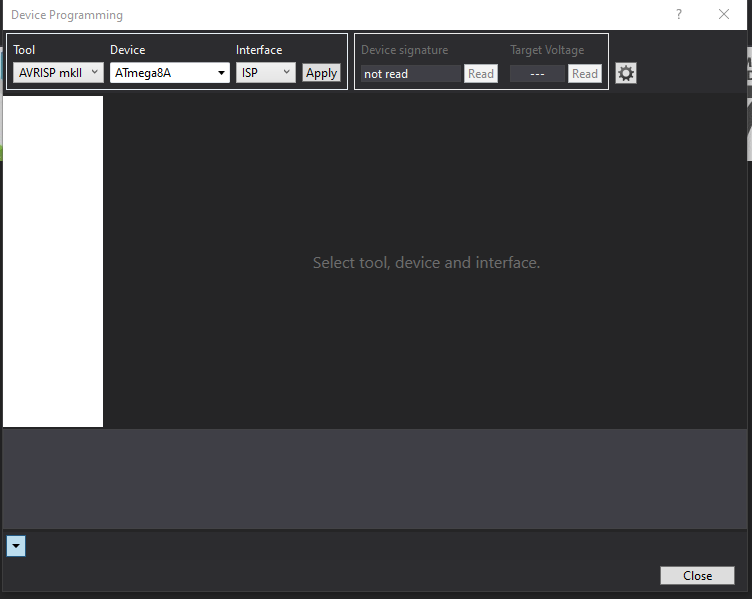Click the Device Programming window title
Viewport: 752px width, 599px height.
click(67, 15)
